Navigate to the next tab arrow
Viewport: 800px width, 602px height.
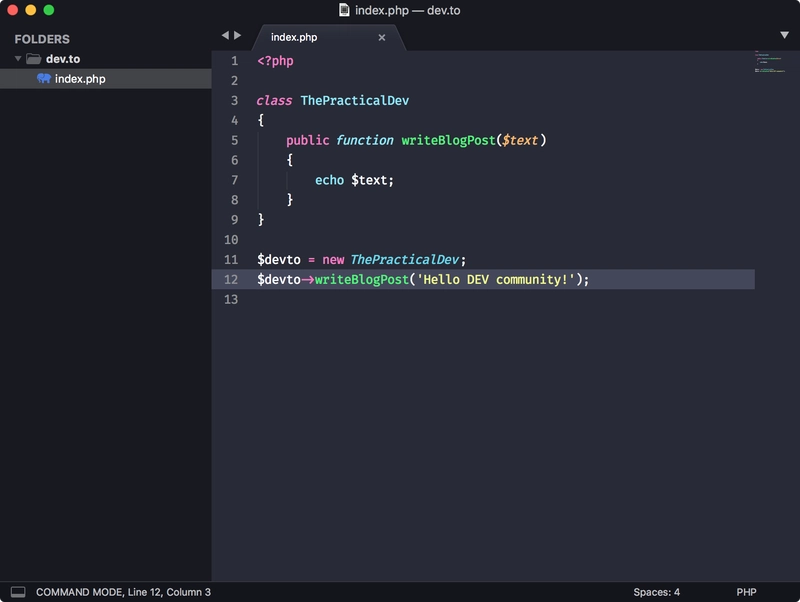(x=238, y=35)
